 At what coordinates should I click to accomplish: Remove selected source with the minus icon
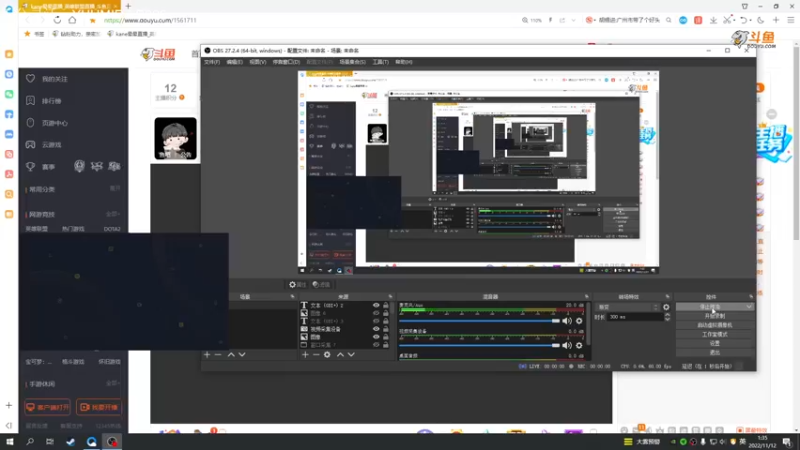point(316,355)
